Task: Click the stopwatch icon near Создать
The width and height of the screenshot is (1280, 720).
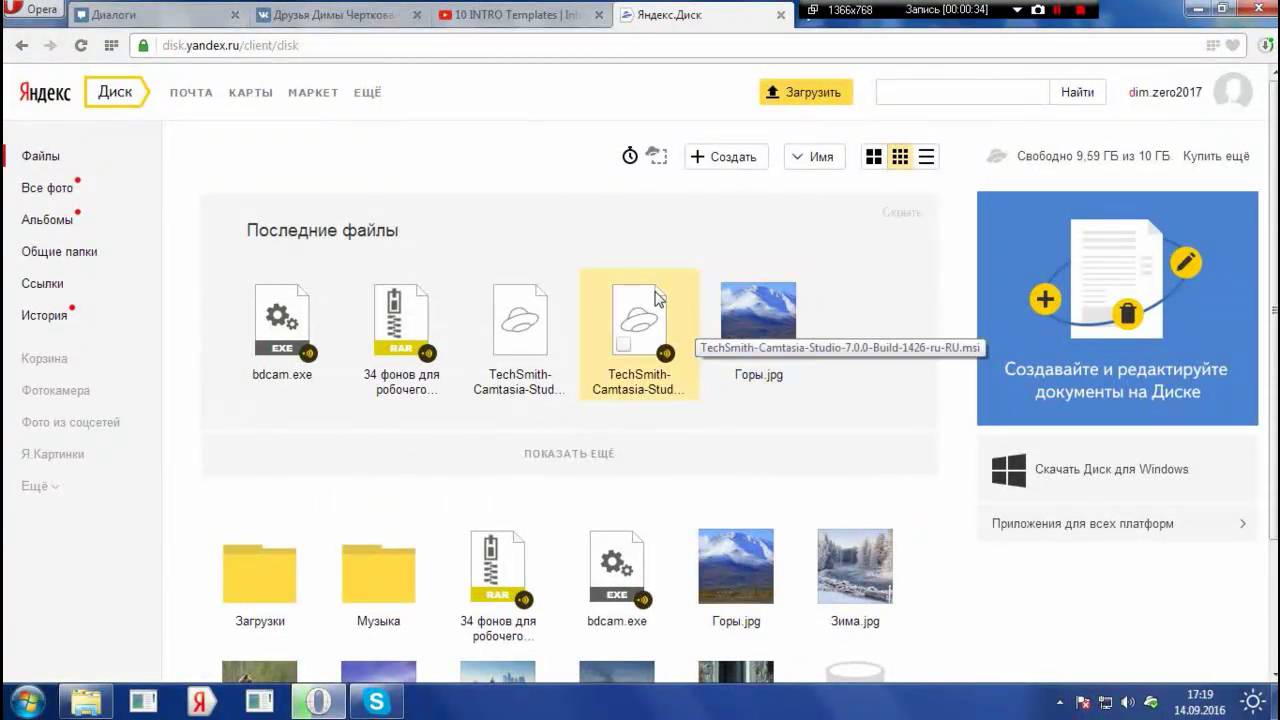Action: (630, 156)
